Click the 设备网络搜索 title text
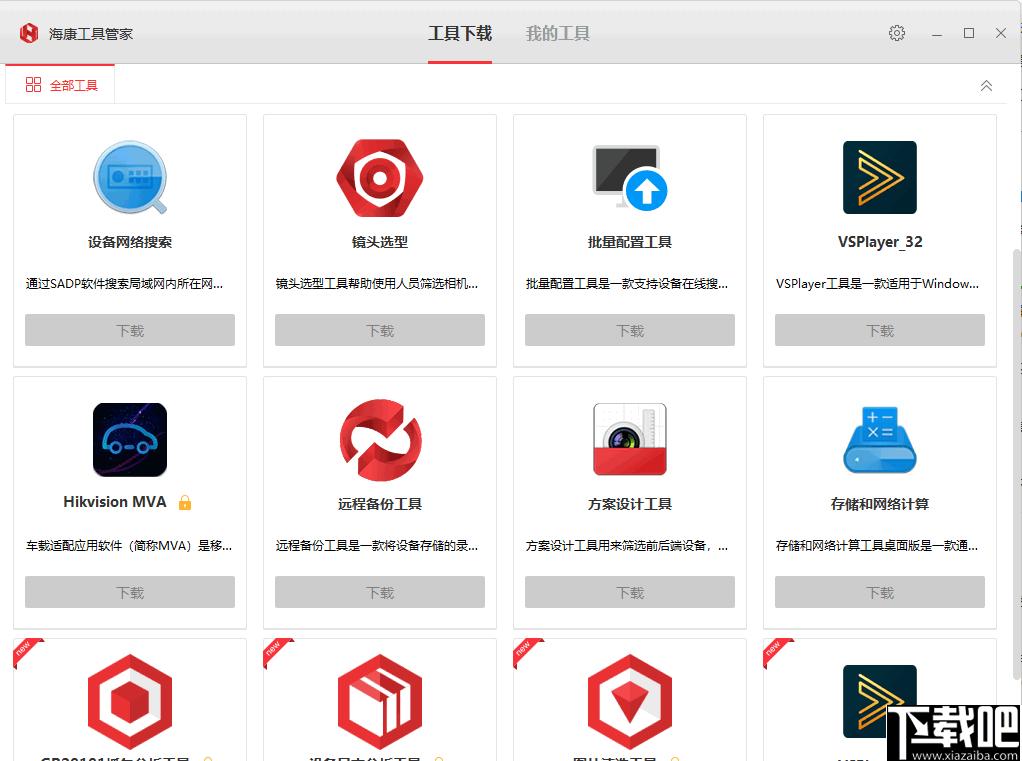 (130, 242)
